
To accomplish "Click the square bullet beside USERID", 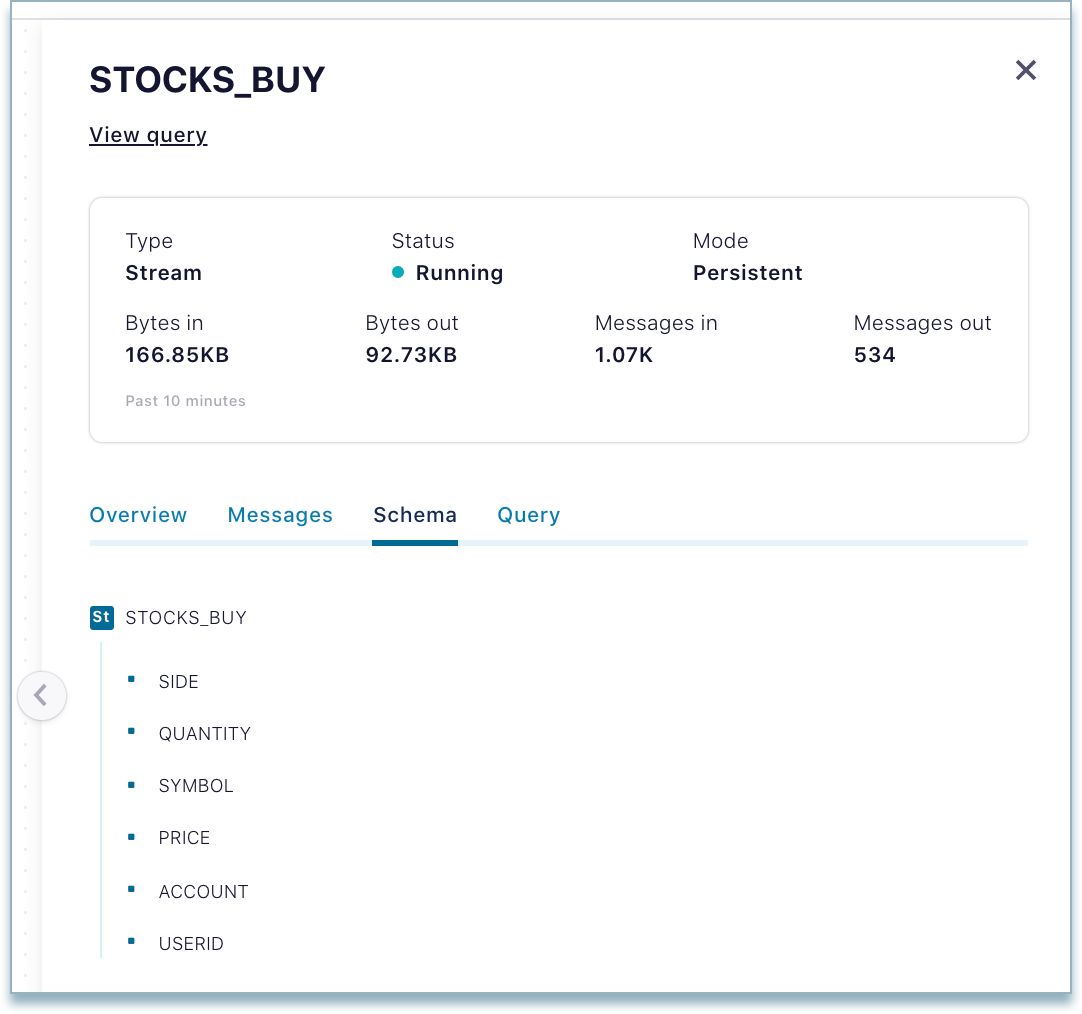I will coord(131,942).
